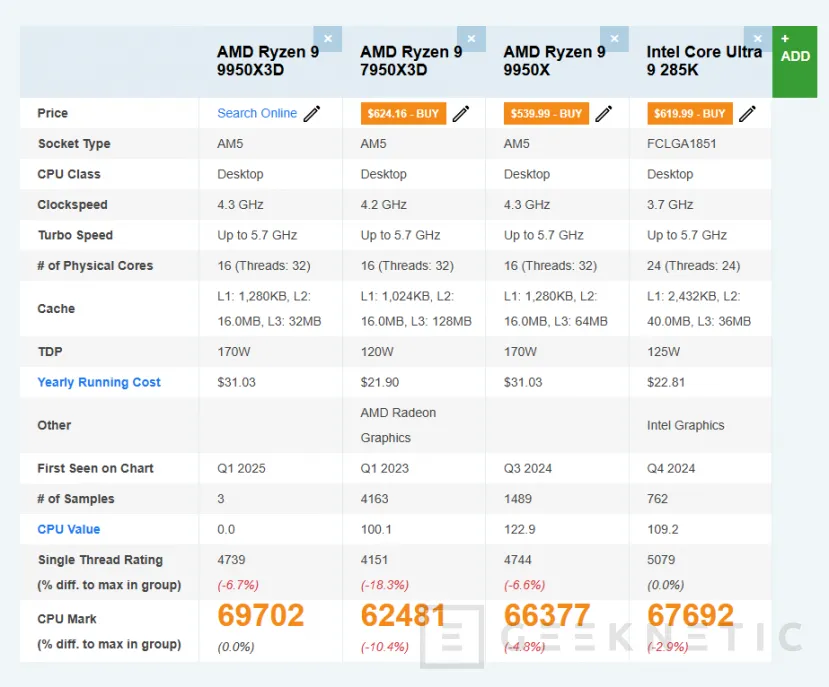This screenshot has width=829, height=687.
Task: Click CPU Mark score 67692
Action: tap(690, 615)
